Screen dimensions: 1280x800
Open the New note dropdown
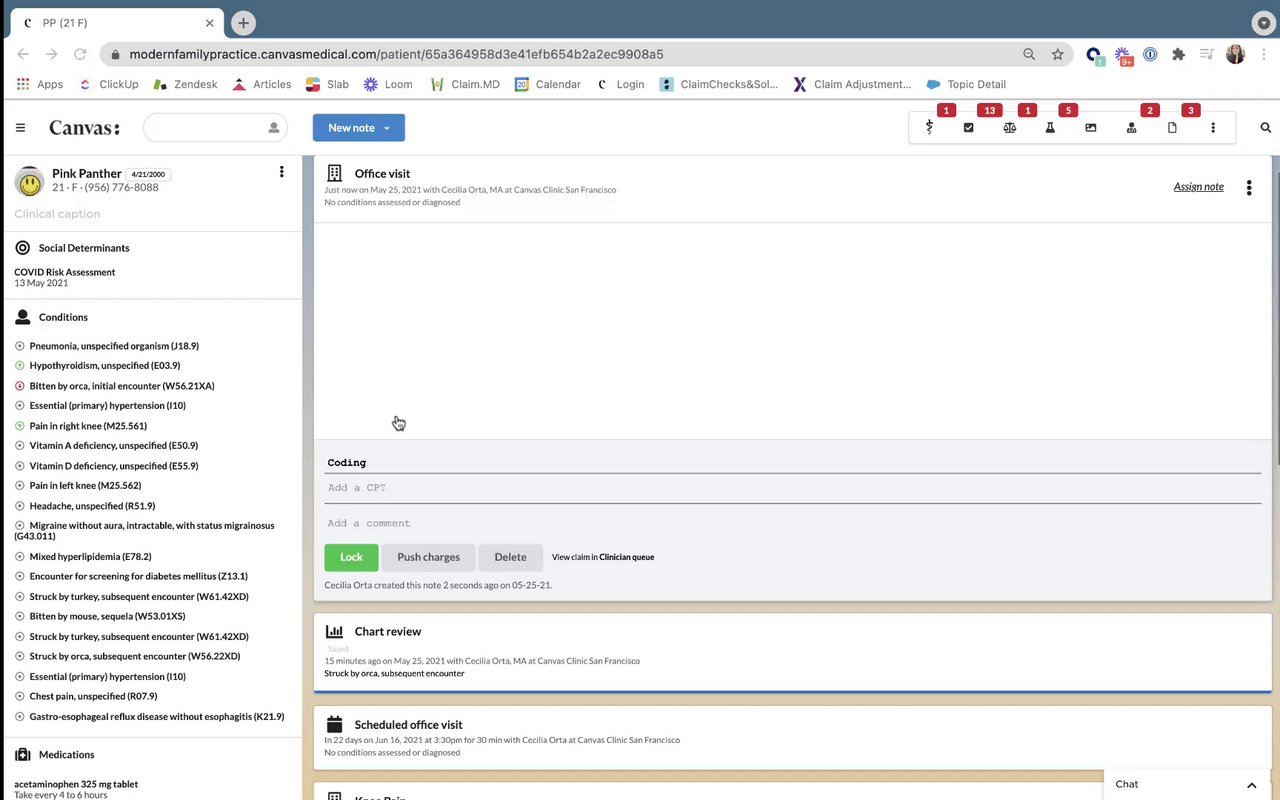pos(358,128)
